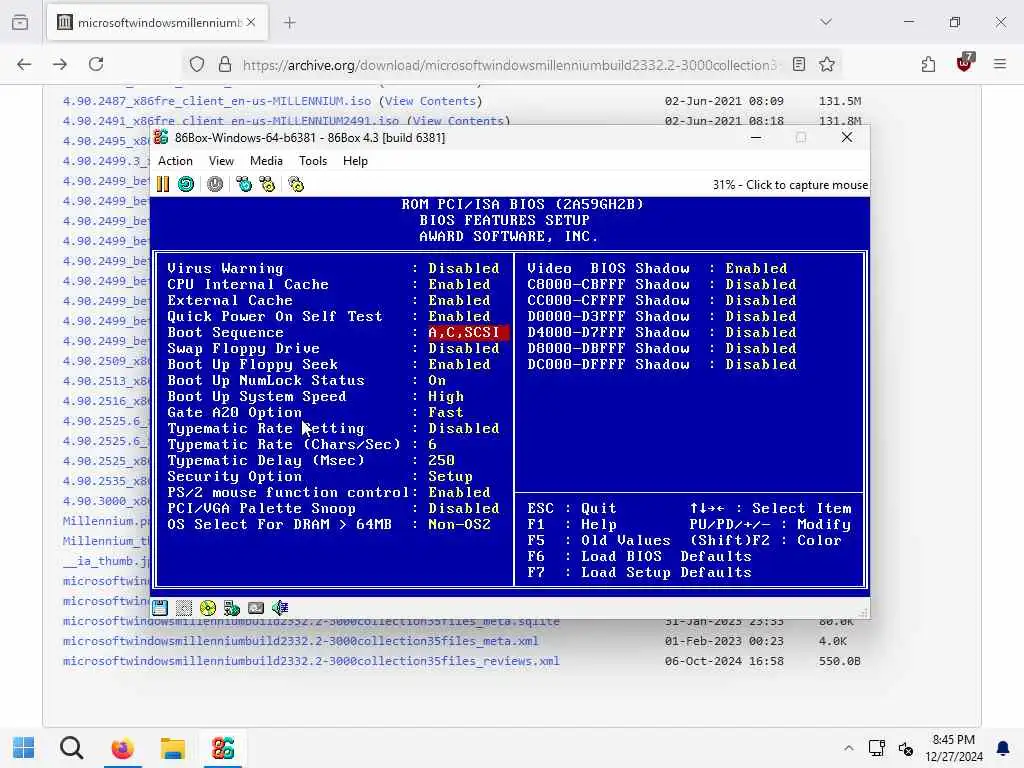
Task: Close the microsoftwindowsmillennium browser tab
Action: coord(251,23)
